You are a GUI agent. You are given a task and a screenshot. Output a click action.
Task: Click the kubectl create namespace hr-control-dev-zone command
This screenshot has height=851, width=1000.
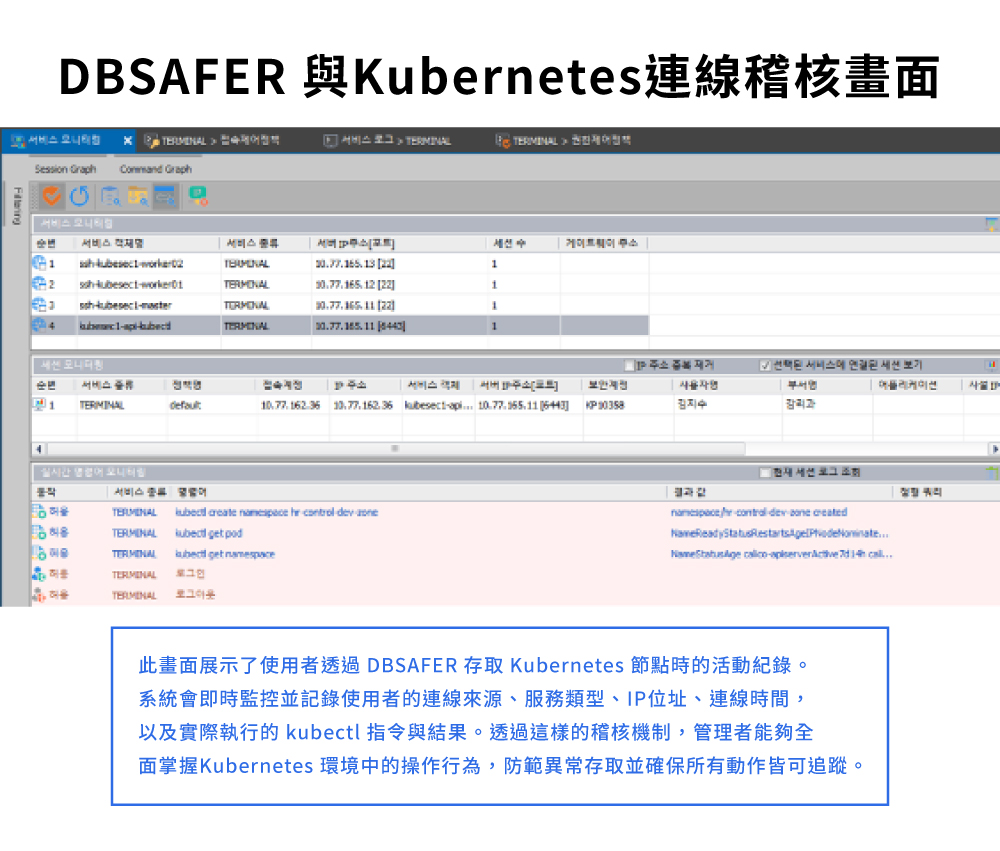click(x=277, y=512)
